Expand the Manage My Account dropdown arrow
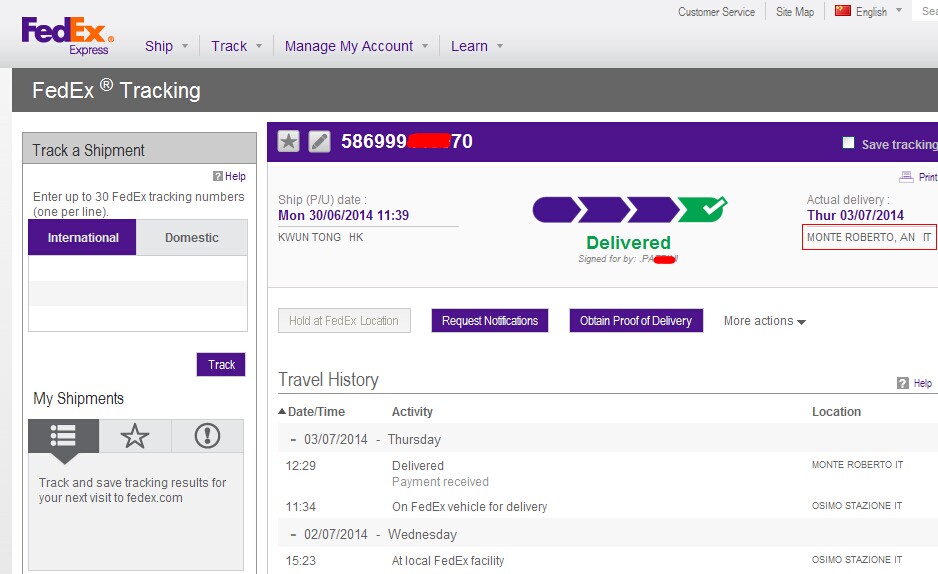The width and height of the screenshot is (938, 574). click(425, 46)
